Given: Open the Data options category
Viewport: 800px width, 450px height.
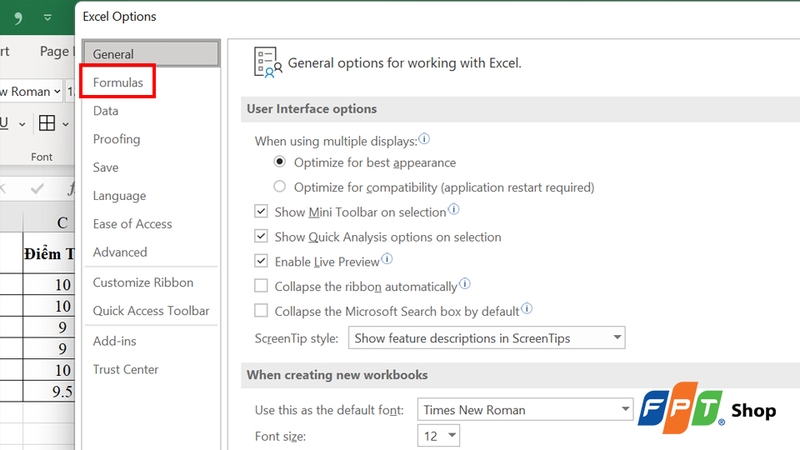Looking at the screenshot, I should click(x=106, y=111).
